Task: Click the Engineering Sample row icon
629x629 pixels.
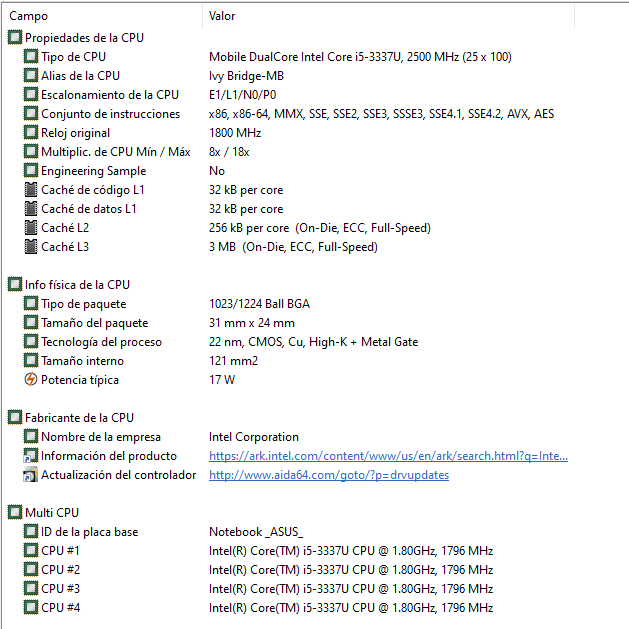Action: 31,170
